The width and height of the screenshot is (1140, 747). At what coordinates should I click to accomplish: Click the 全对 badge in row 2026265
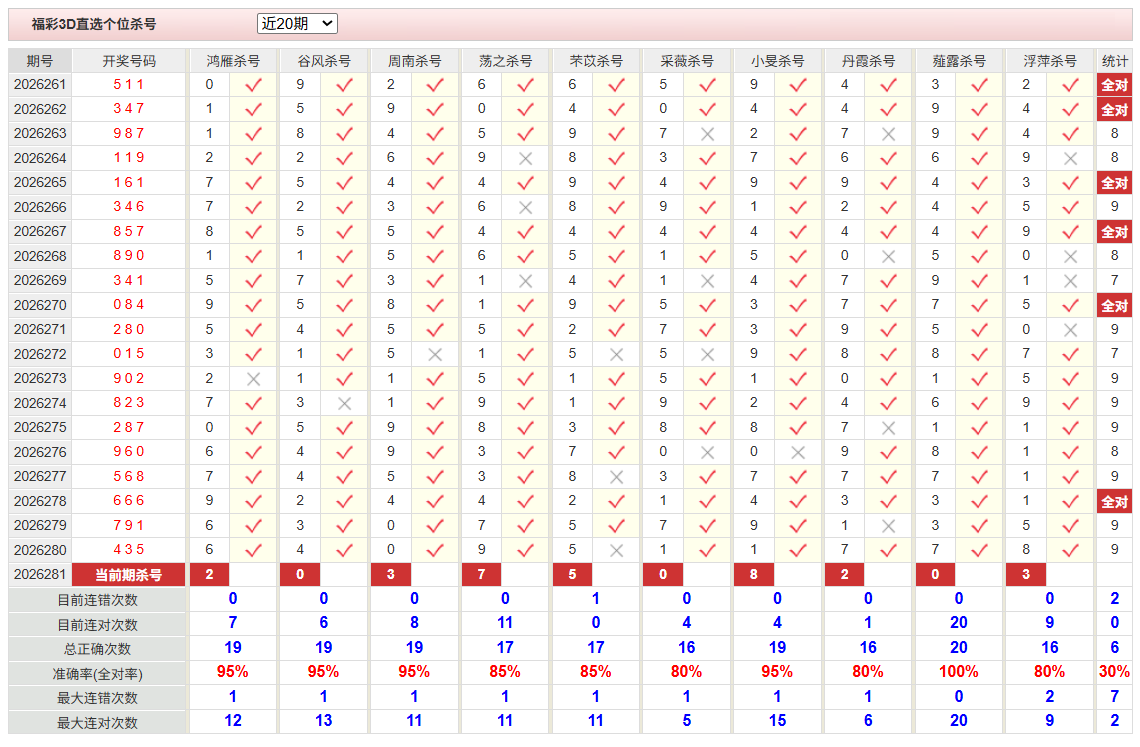click(x=1114, y=183)
